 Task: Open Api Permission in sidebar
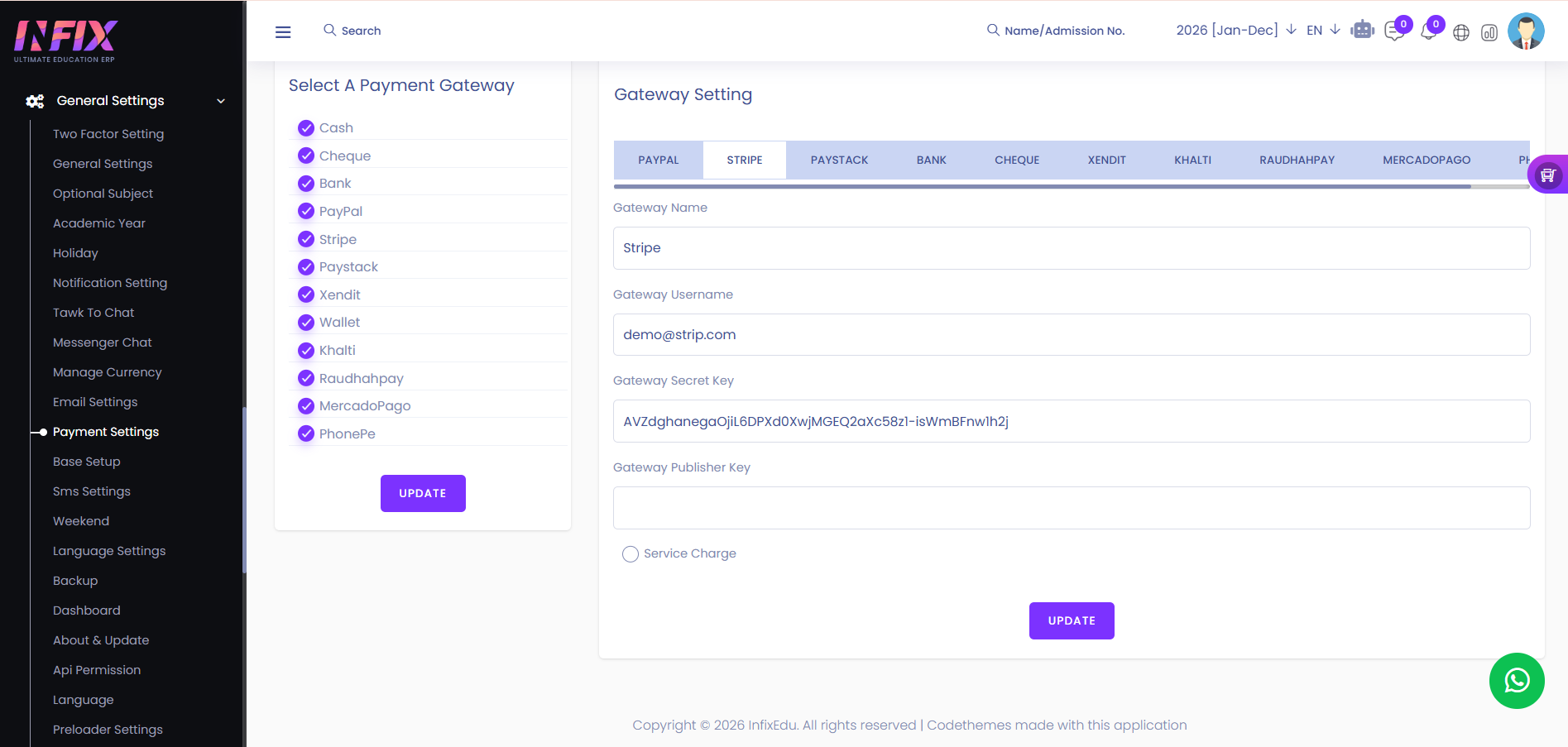[97, 670]
